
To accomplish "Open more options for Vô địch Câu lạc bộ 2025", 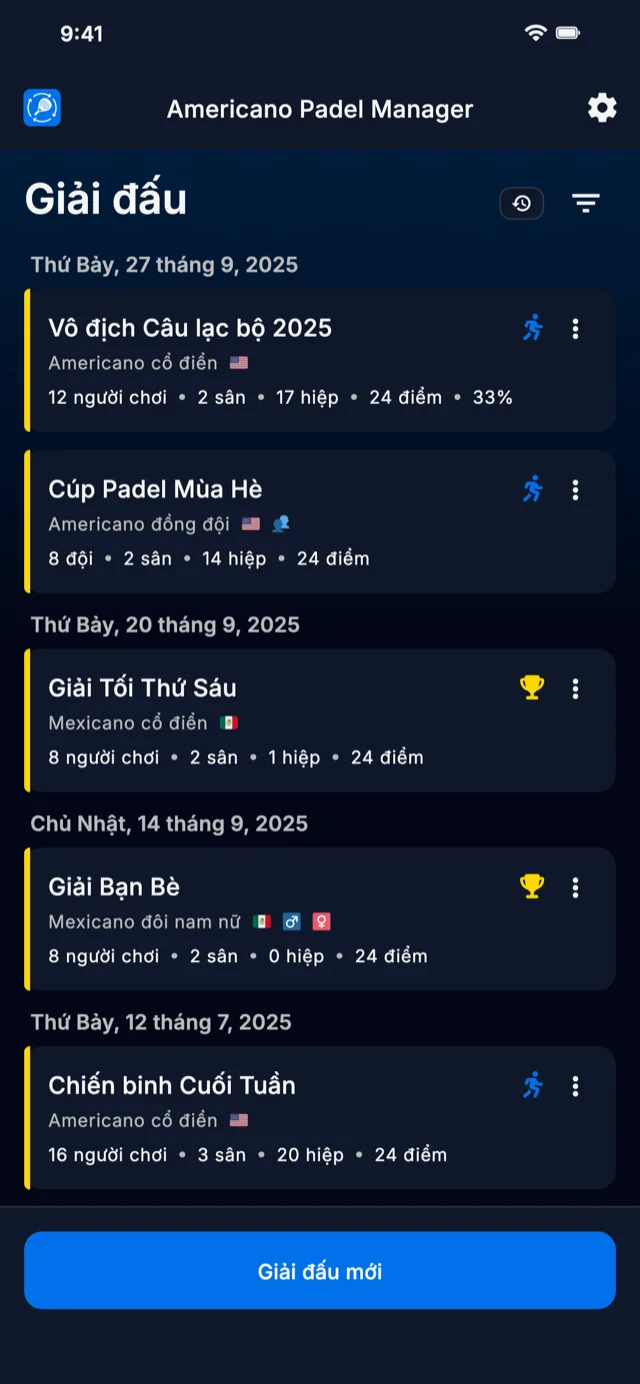I will [x=575, y=328].
